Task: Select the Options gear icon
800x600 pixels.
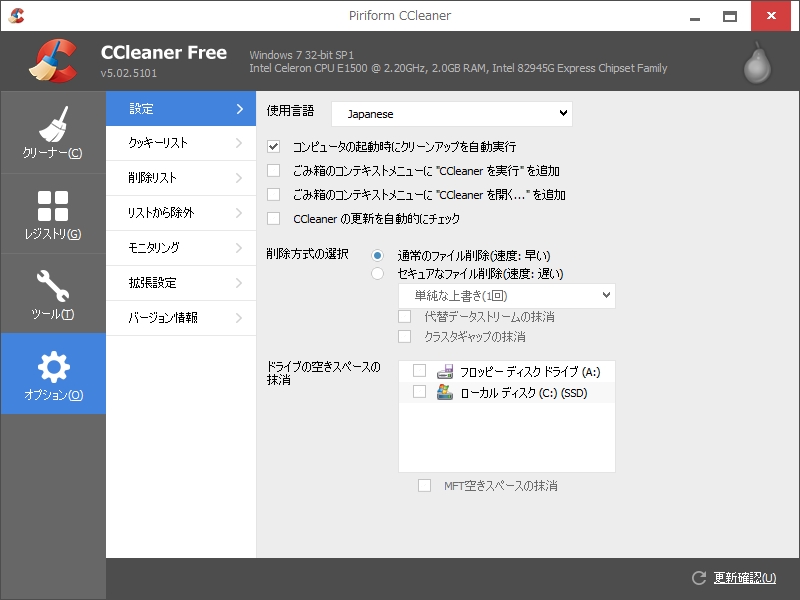Action: tap(53, 367)
